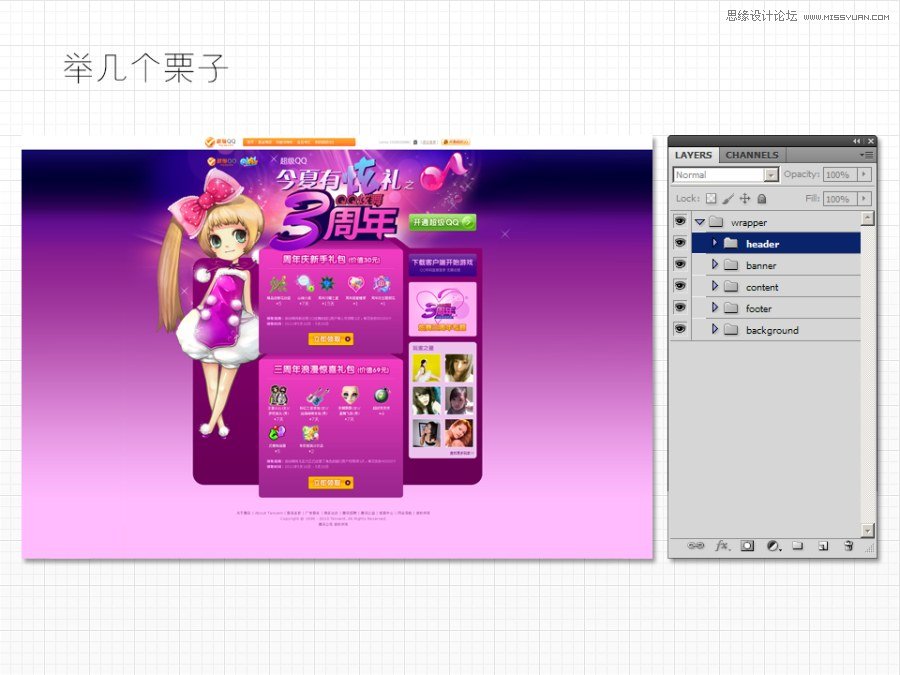Click the Fill value field

[839, 199]
